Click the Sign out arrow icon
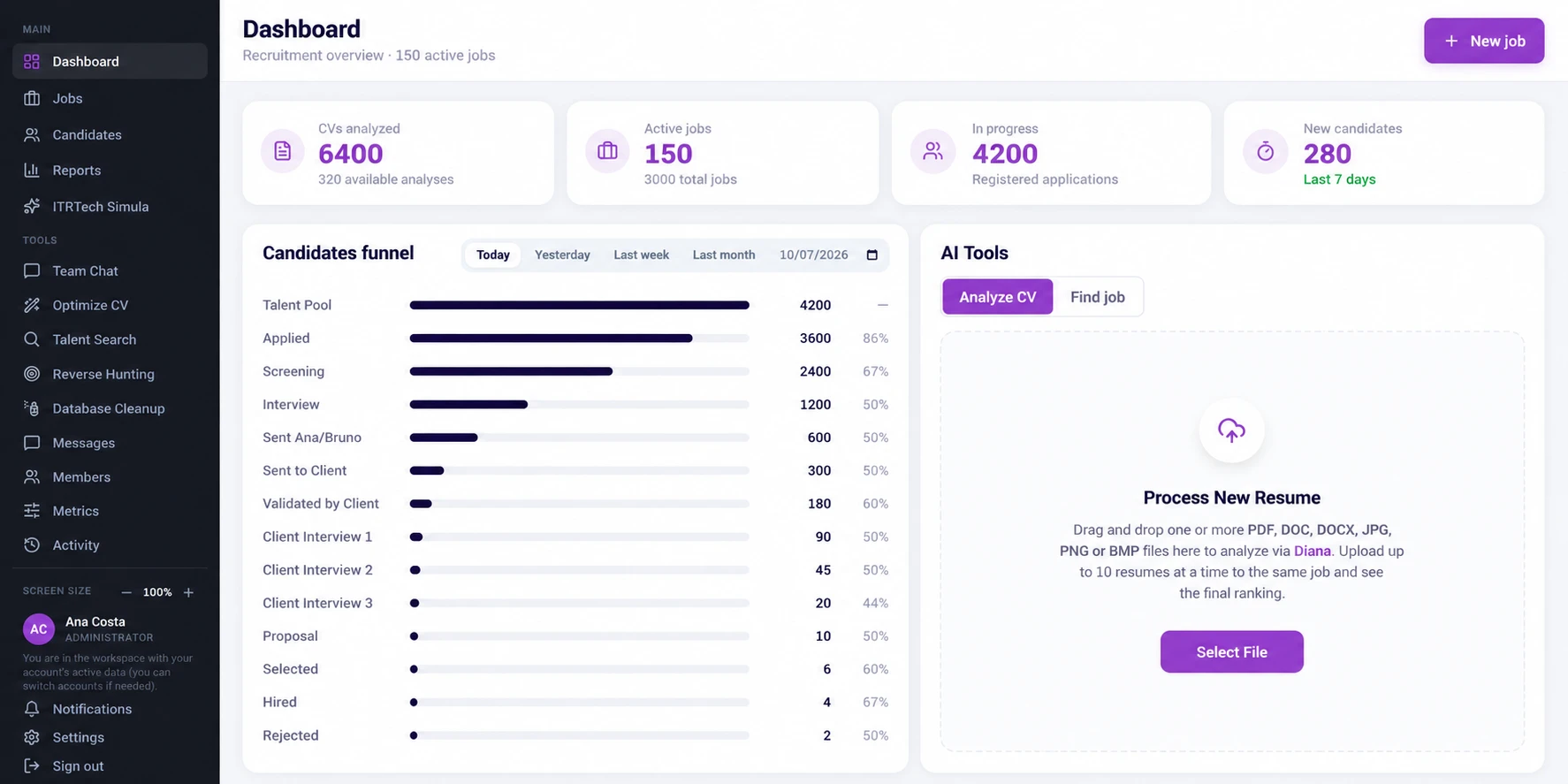 tap(32, 766)
